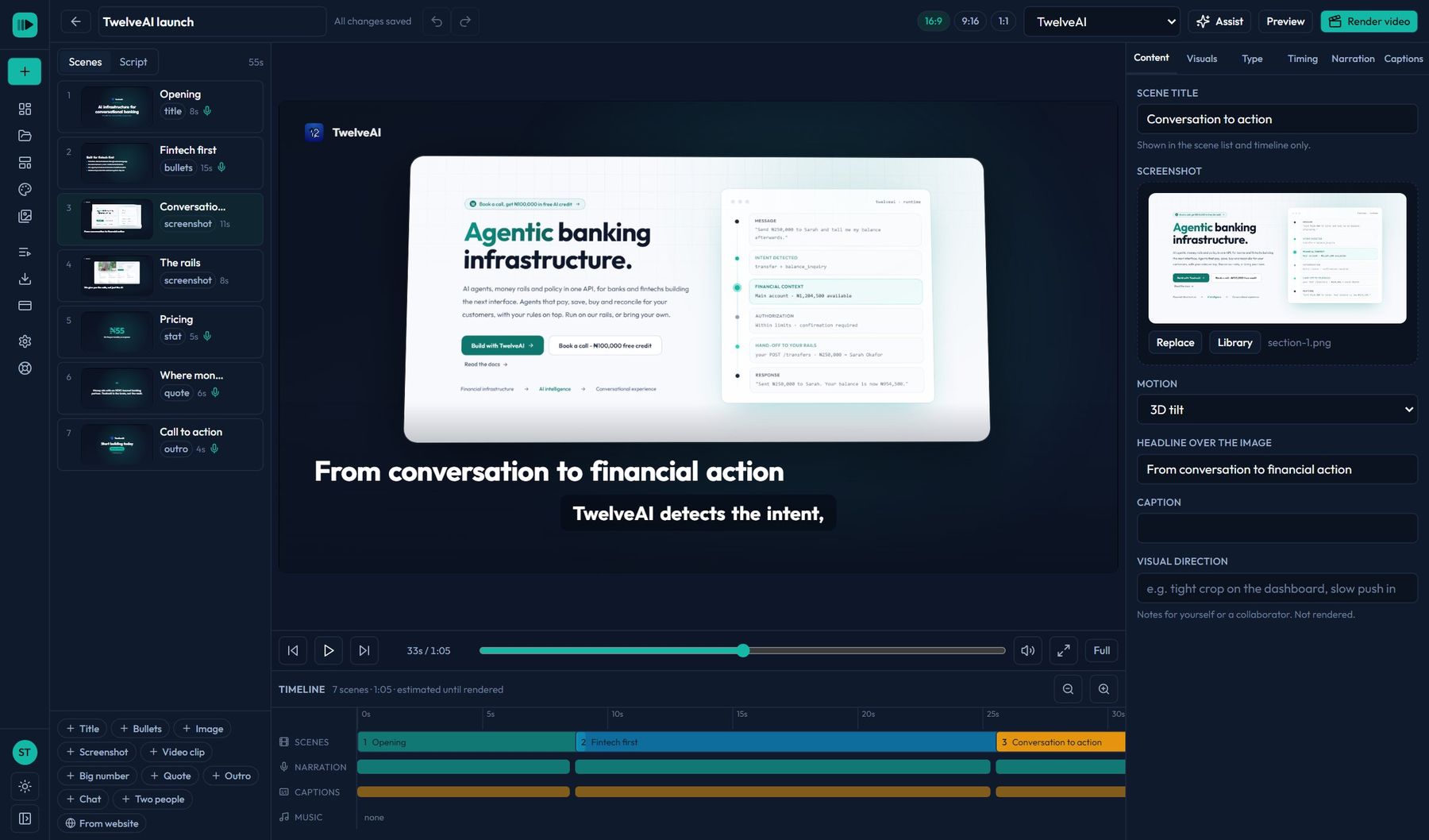Add scene From website
The height and width of the screenshot is (840, 1429).
point(102,823)
